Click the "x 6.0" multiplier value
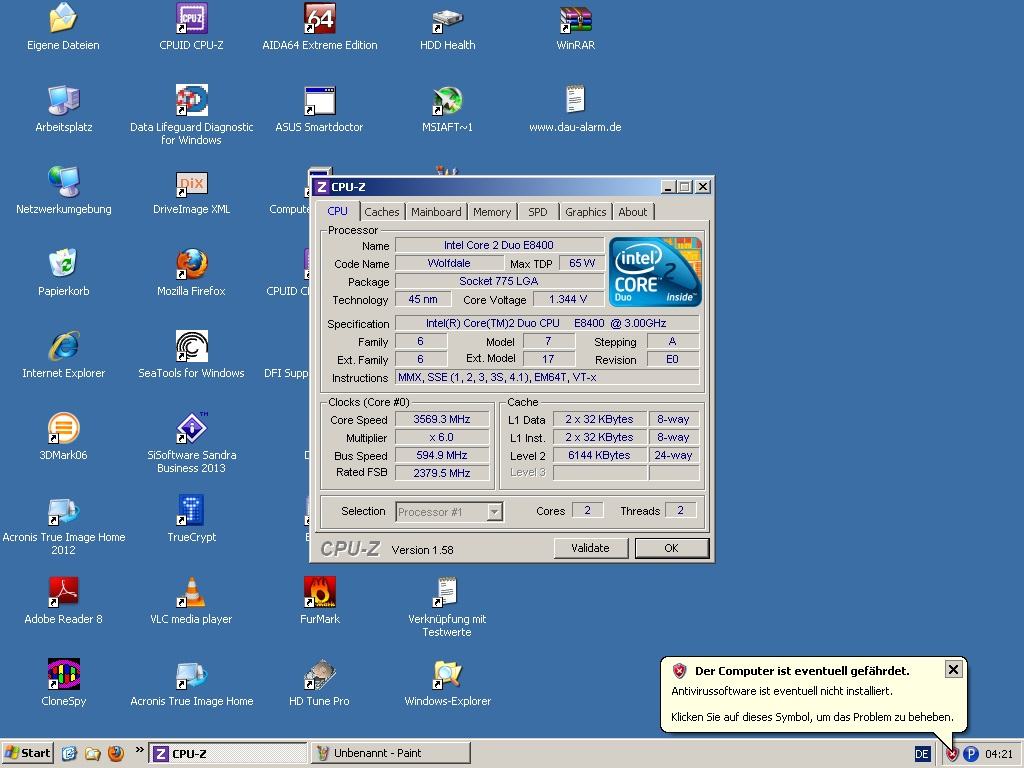Viewport: 1024px width, 768px height. (x=442, y=438)
